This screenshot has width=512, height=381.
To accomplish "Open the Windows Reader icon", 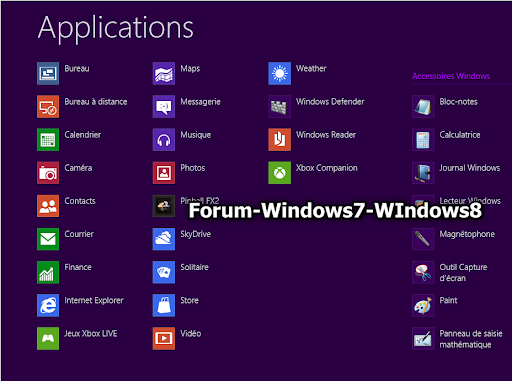I will click(279, 139).
